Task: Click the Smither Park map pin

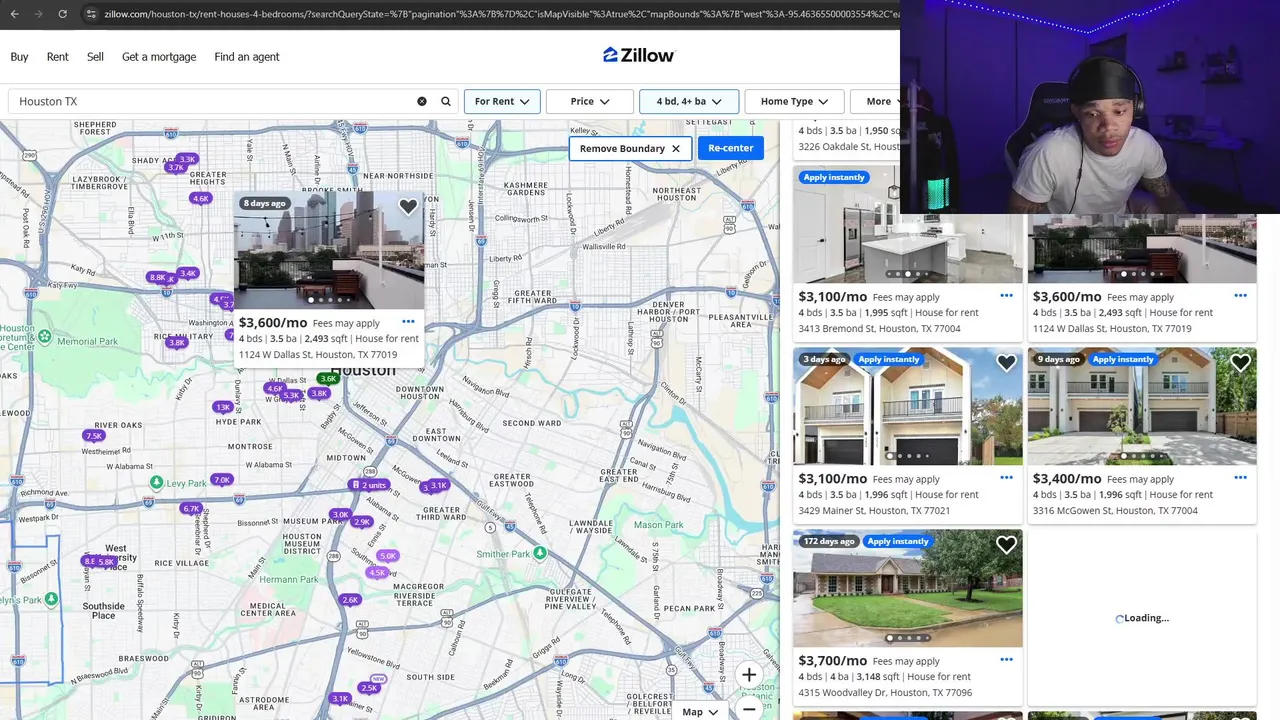Action: (540, 553)
